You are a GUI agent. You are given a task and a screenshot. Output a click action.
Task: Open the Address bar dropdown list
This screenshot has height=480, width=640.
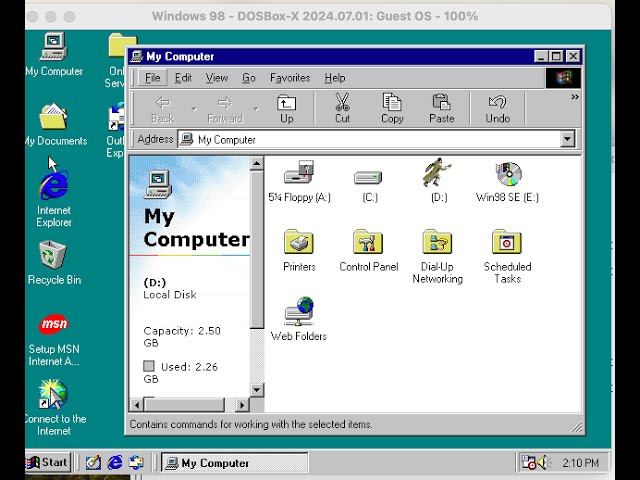click(567, 139)
